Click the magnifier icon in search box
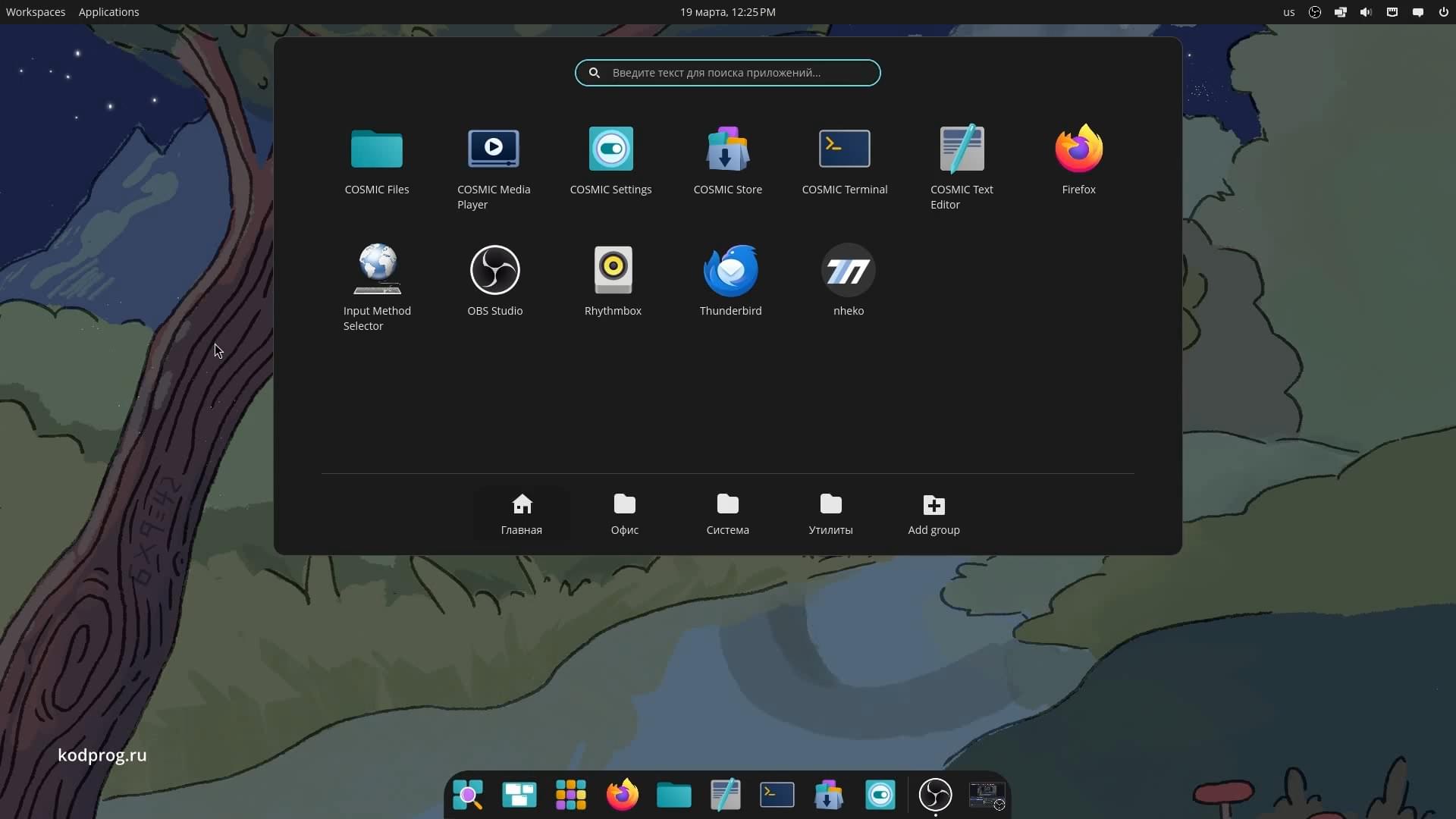 click(x=595, y=73)
